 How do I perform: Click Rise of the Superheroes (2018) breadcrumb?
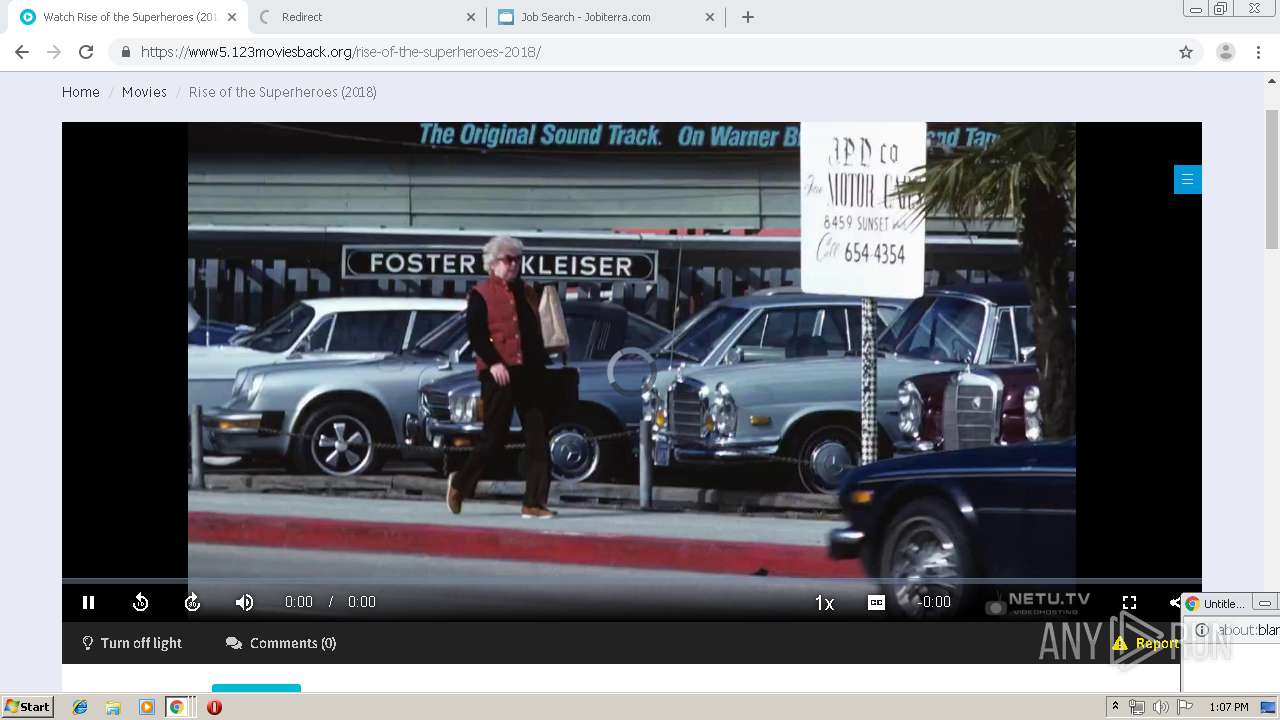(283, 92)
